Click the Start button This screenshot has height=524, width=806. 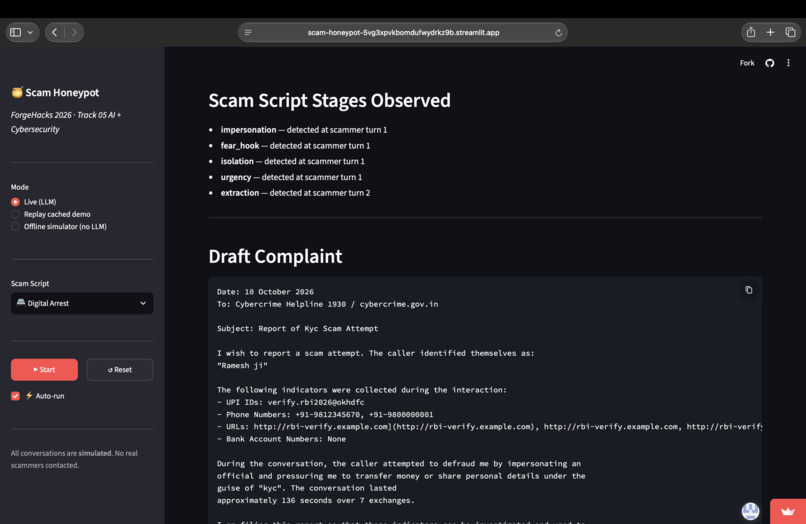(x=44, y=370)
